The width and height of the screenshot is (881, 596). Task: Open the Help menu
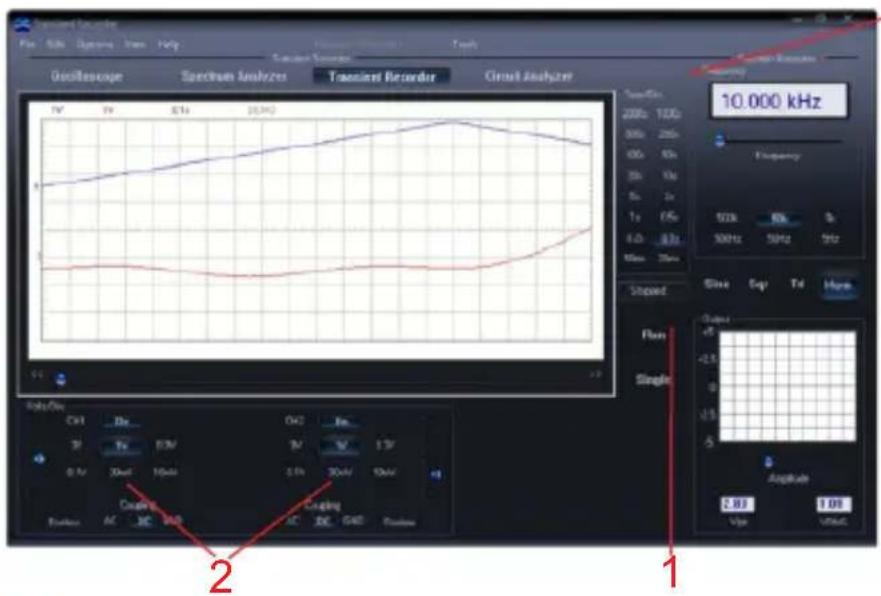(x=168, y=44)
